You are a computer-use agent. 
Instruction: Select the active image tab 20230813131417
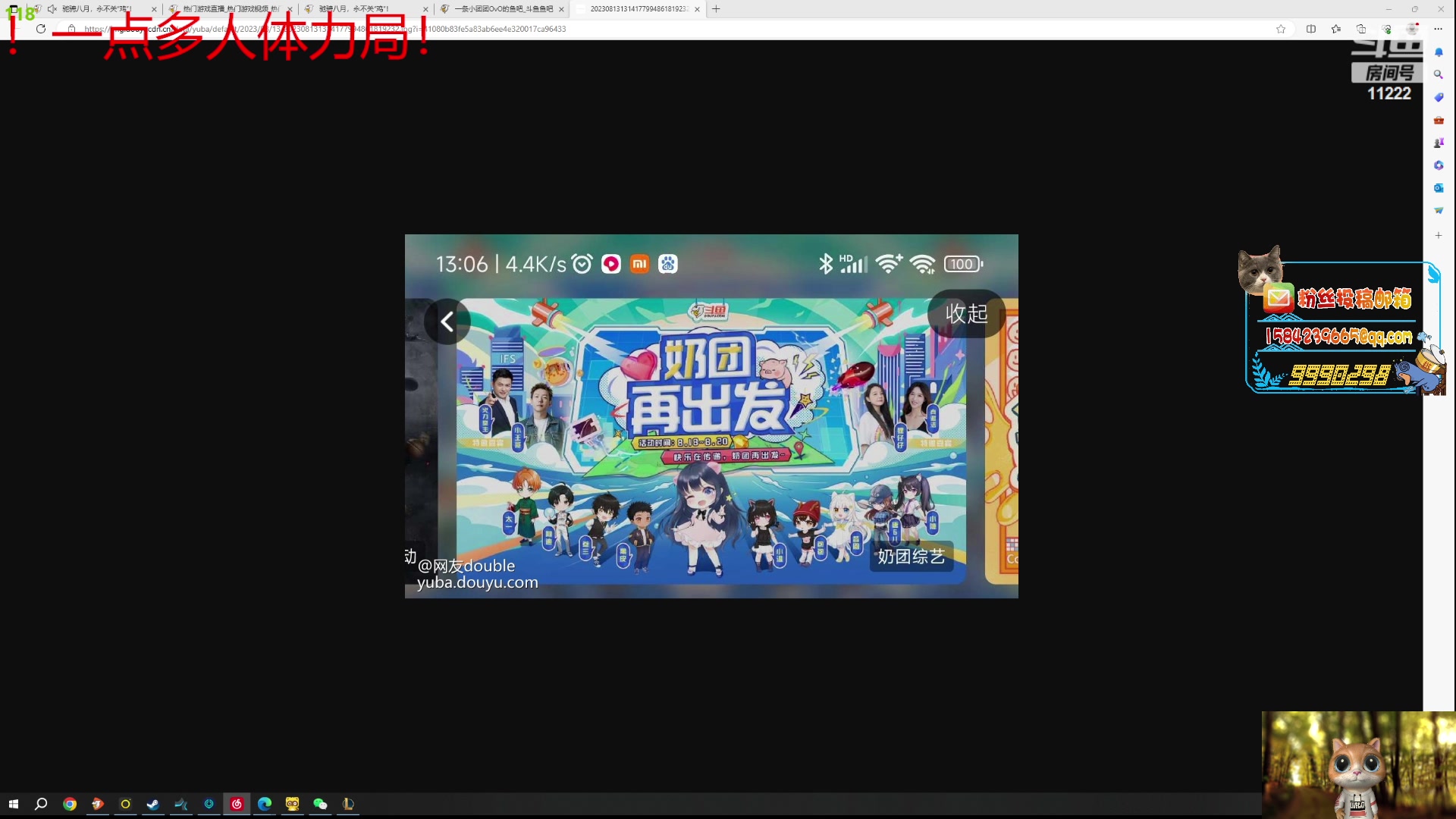pyautogui.click(x=637, y=9)
